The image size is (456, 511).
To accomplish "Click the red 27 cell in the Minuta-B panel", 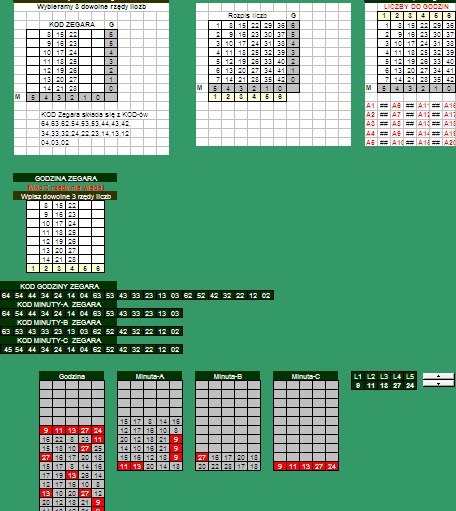I will click(202, 457).
